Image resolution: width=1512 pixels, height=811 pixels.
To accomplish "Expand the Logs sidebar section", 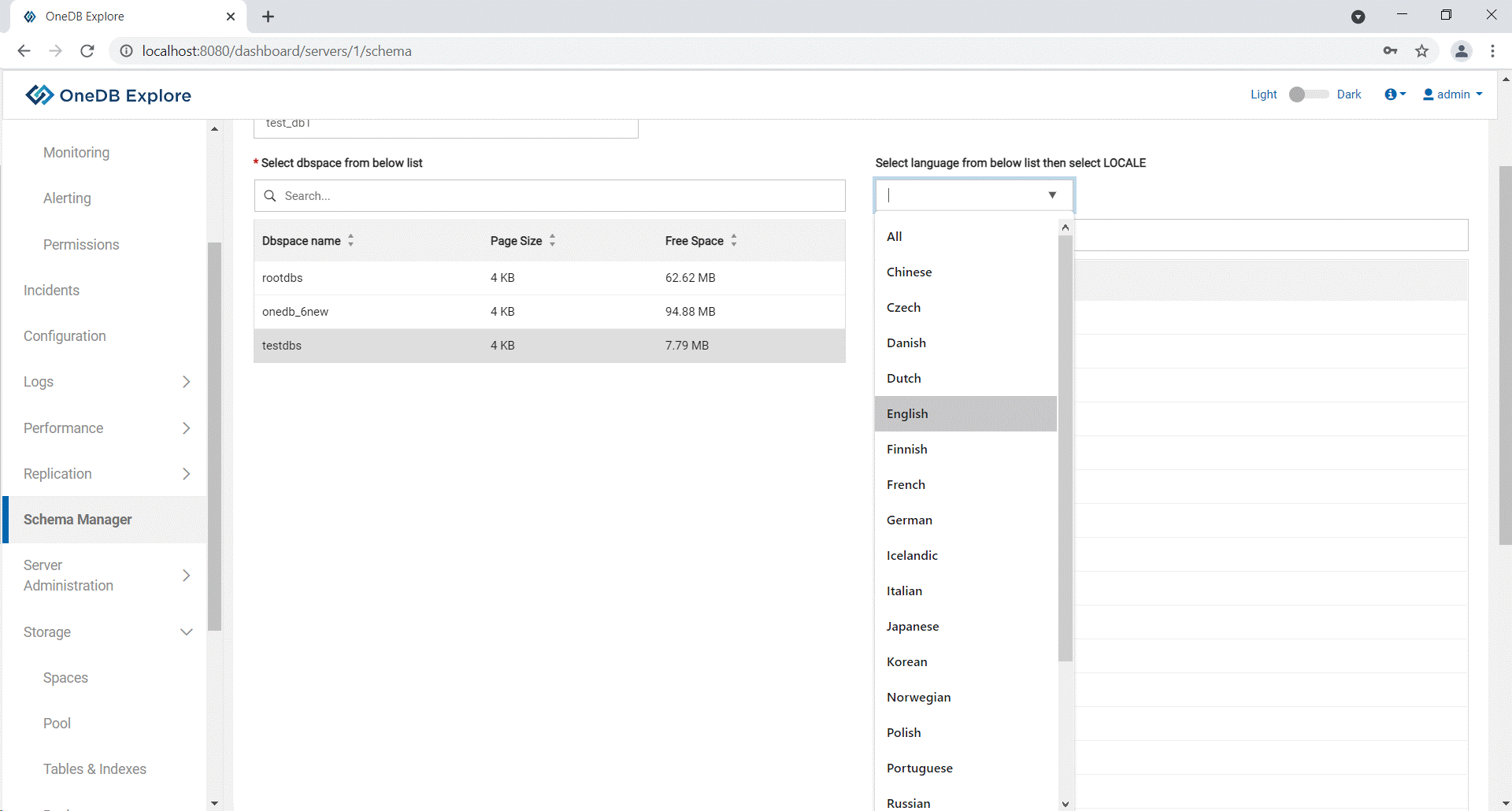I will (186, 382).
